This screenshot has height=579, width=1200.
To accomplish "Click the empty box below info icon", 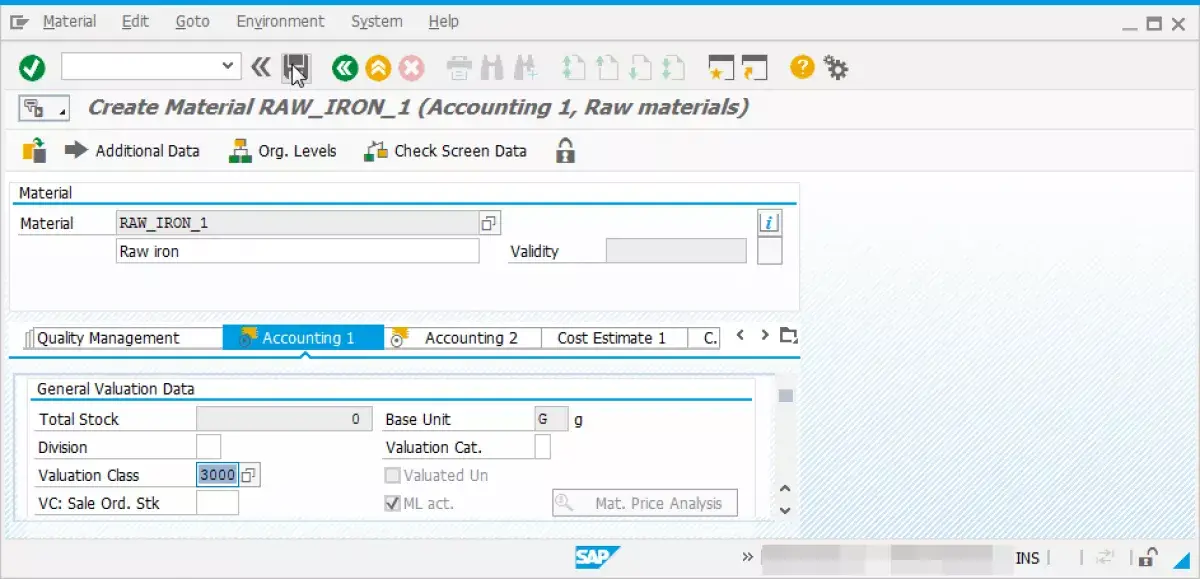I will pos(769,251).
